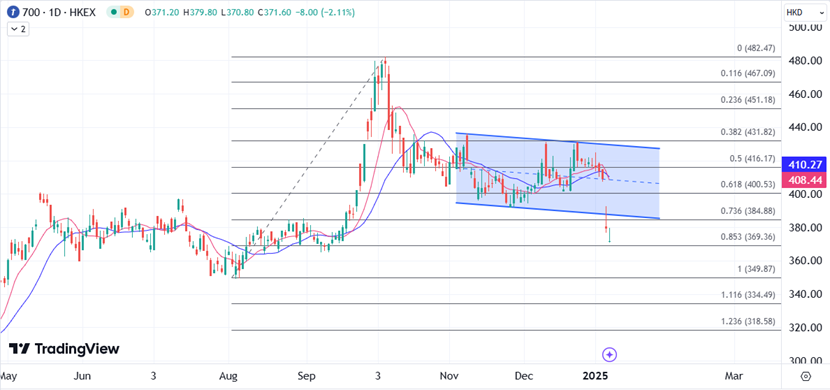
Task: Select the dashed trend line to the October peak
Action: 309,168
